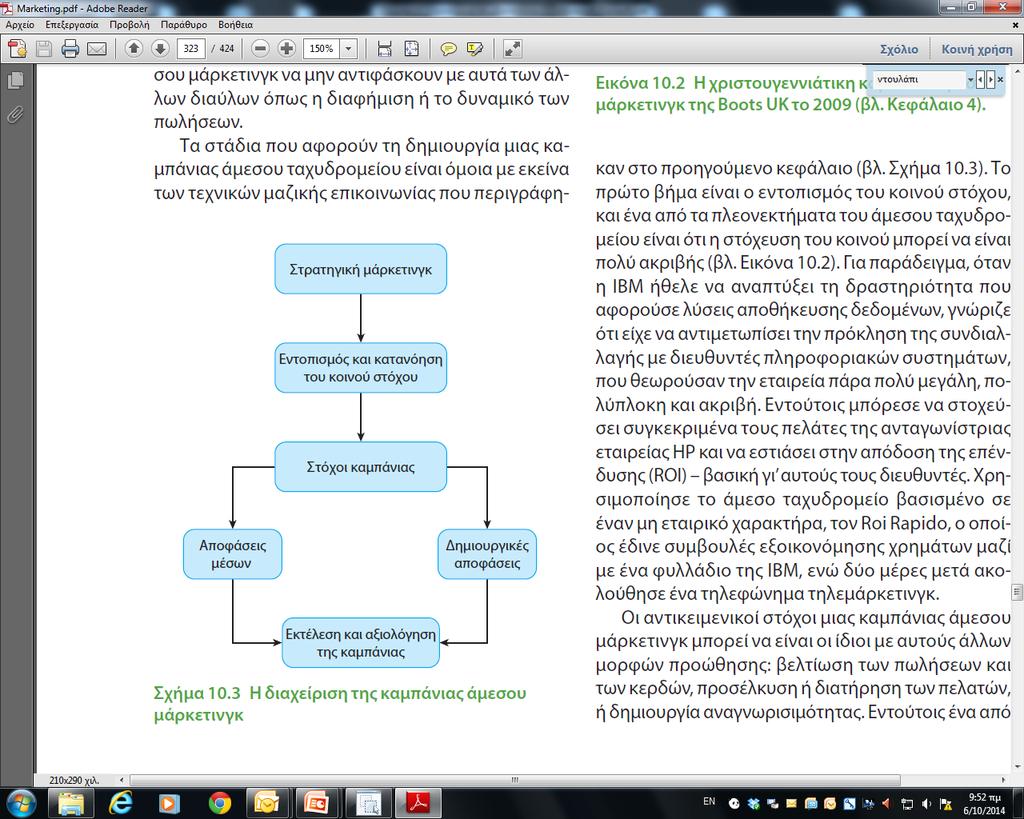1024x819 pixels.
Task: Print the document with printer icon
Action: tap(70, 49)
